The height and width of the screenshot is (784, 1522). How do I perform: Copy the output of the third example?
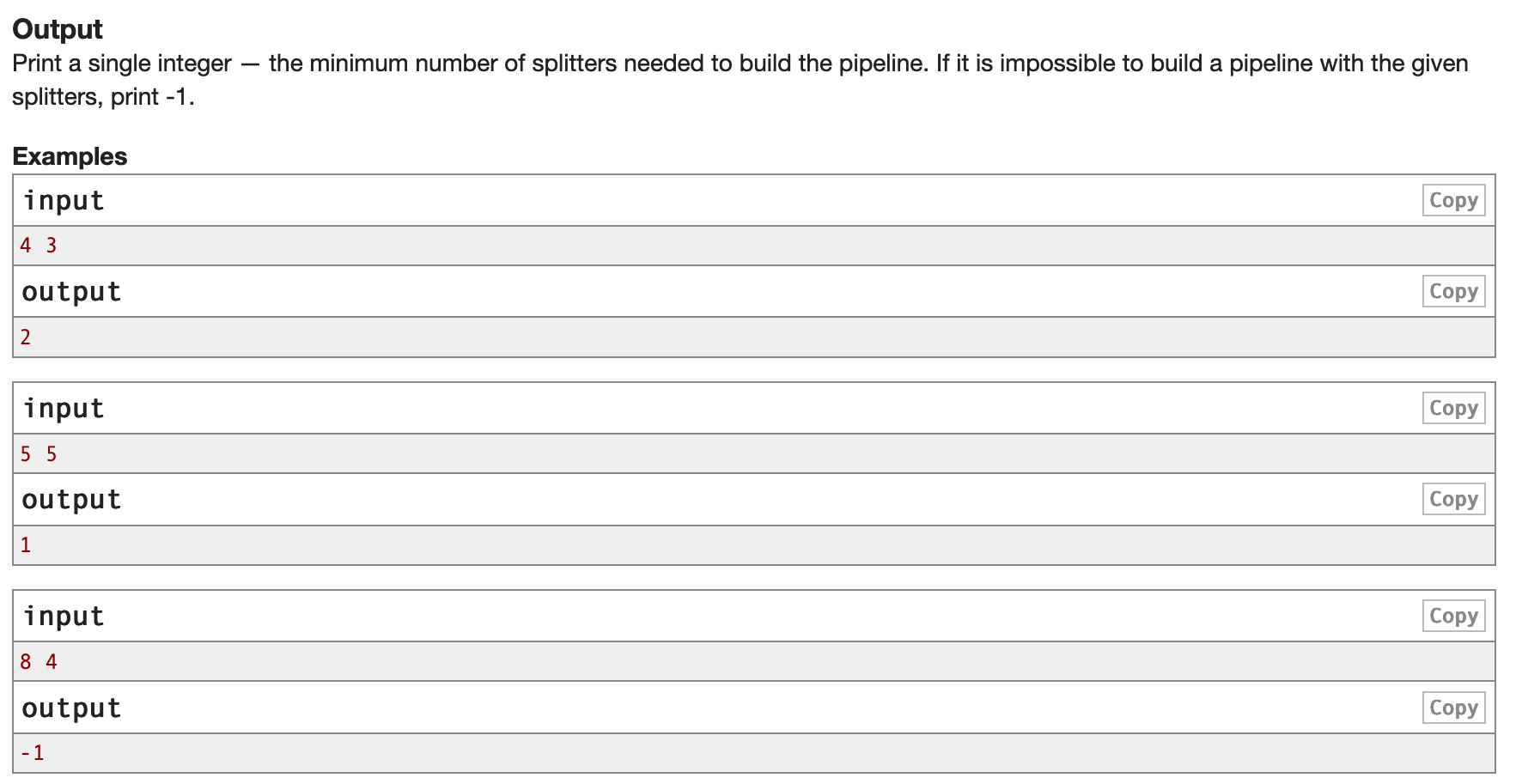1453,707
